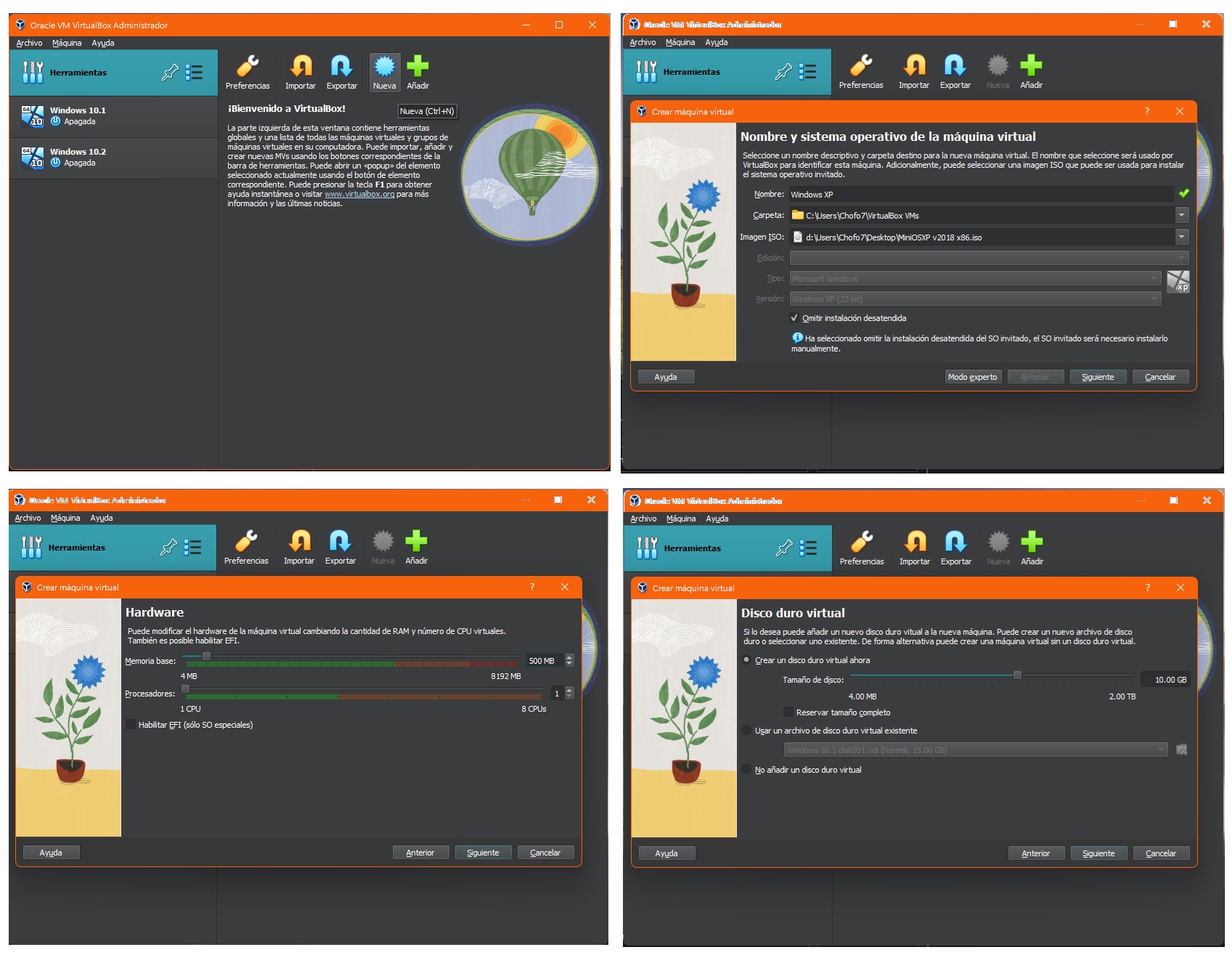Click the Procesadores spinner arrows

click(569, 693)
